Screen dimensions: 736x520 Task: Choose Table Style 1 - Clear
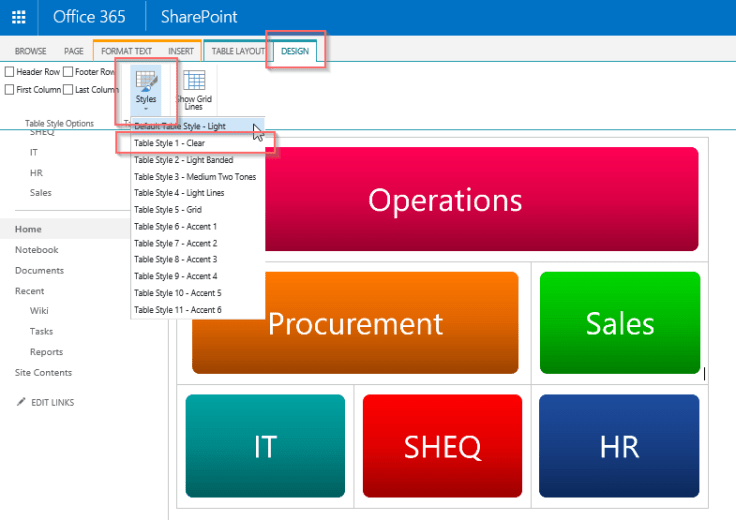[170, 144]
